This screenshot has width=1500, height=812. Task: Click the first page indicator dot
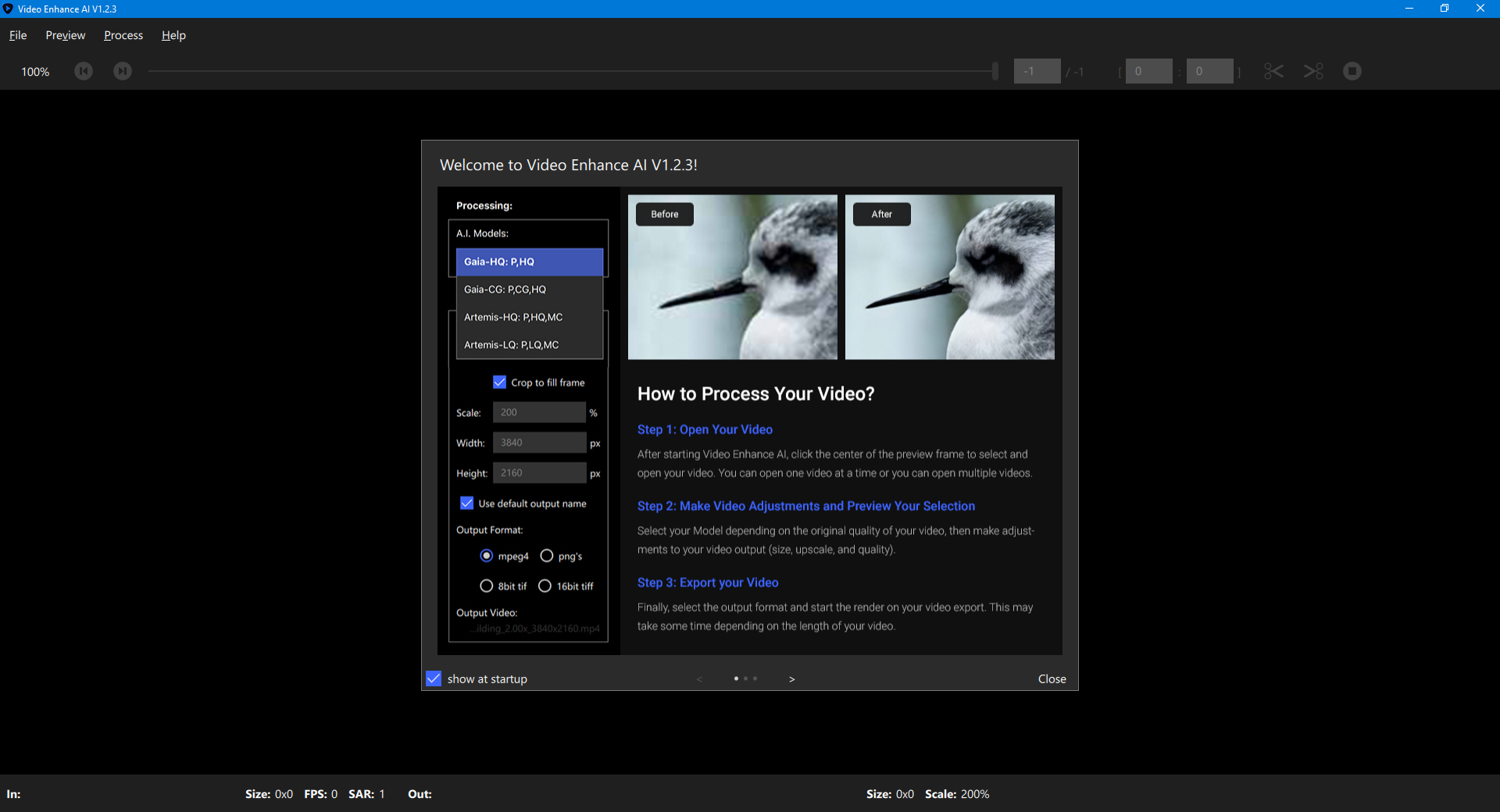click(x=736, y=678)
